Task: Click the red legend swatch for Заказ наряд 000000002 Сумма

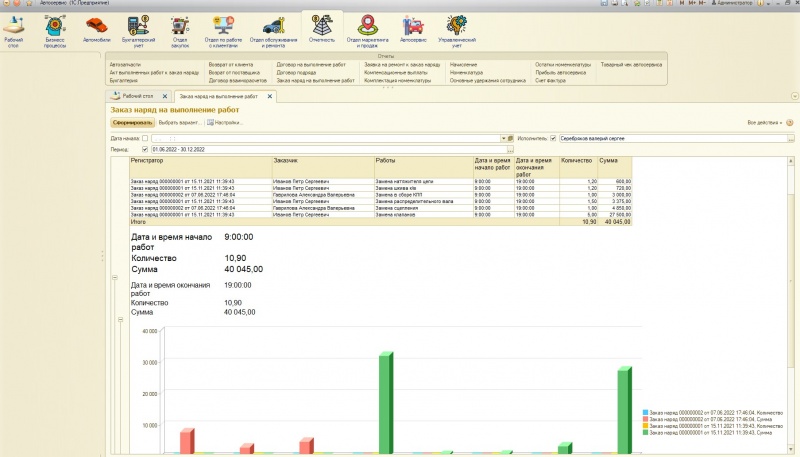Action: coord(645,419)
